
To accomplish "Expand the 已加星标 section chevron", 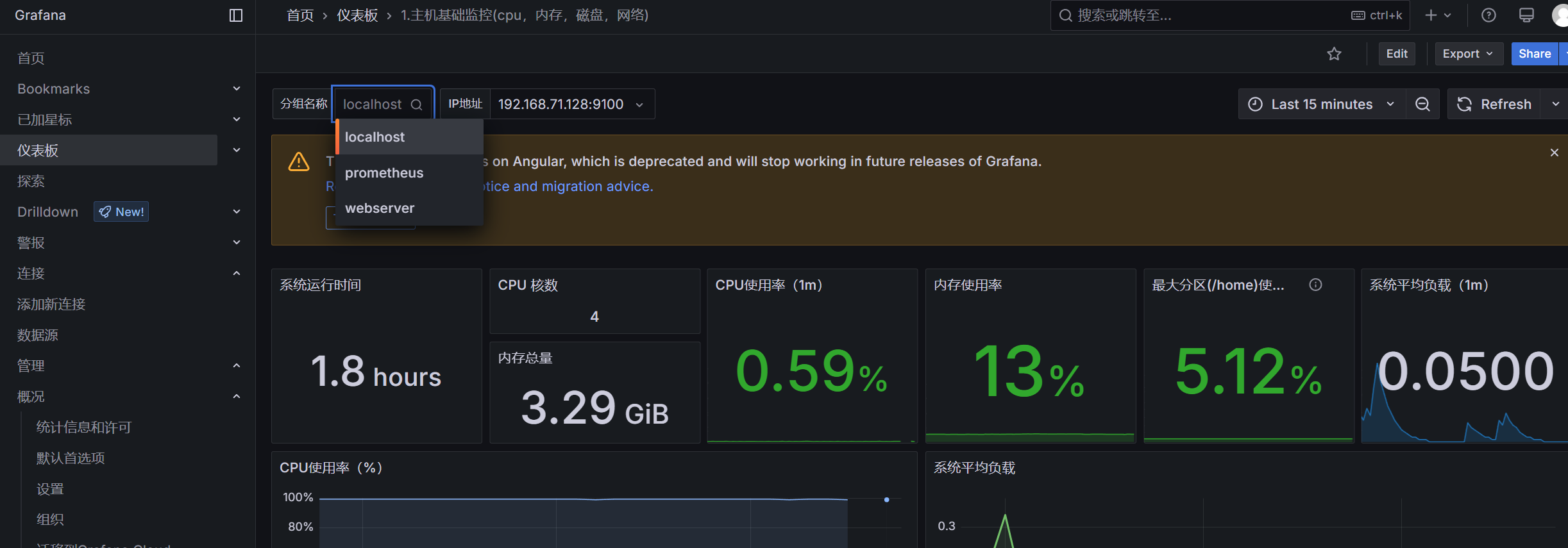I will tap(237, 119).
